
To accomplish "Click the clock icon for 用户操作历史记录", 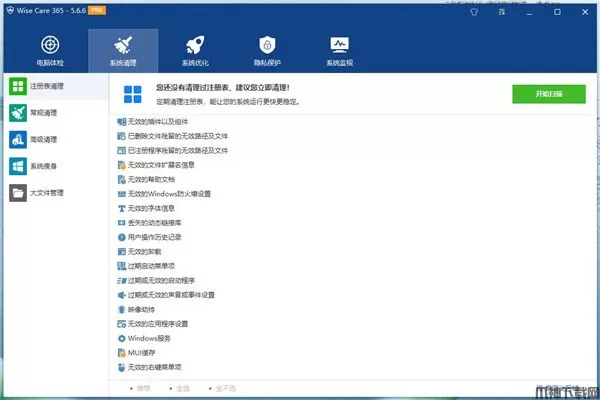I will [121, 237].
